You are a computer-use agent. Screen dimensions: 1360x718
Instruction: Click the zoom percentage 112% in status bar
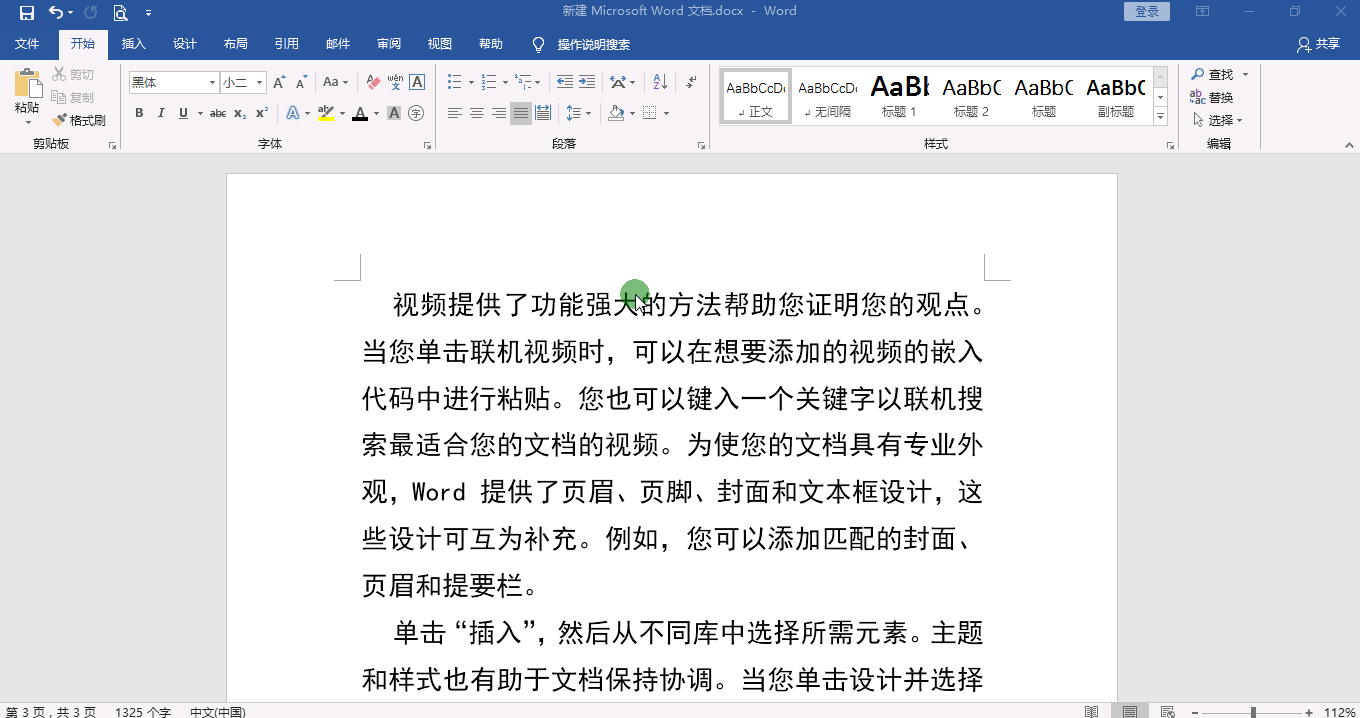pyautogui.click(x=1339, y=712)
